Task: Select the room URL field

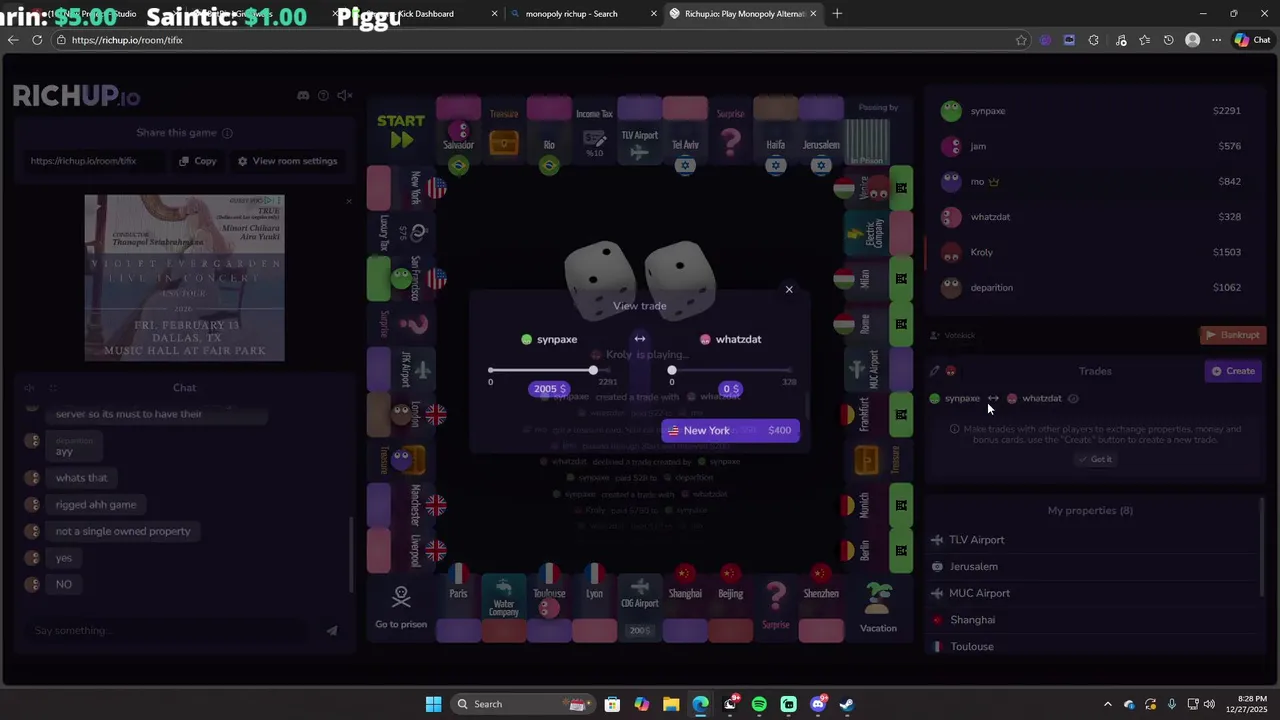Action: [x=95, y=161]
